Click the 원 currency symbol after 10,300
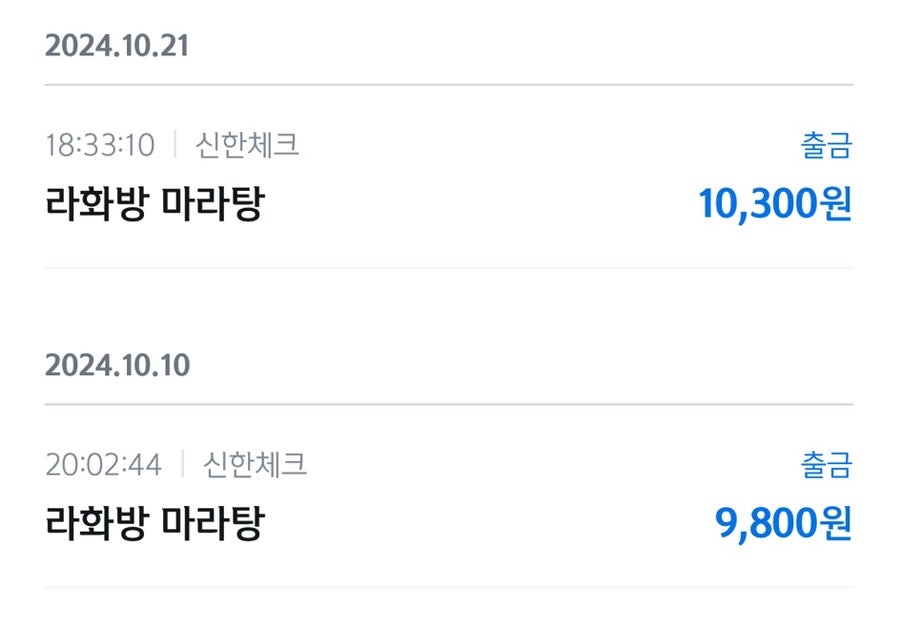The image size is (900, 632). tap(837, 204)
